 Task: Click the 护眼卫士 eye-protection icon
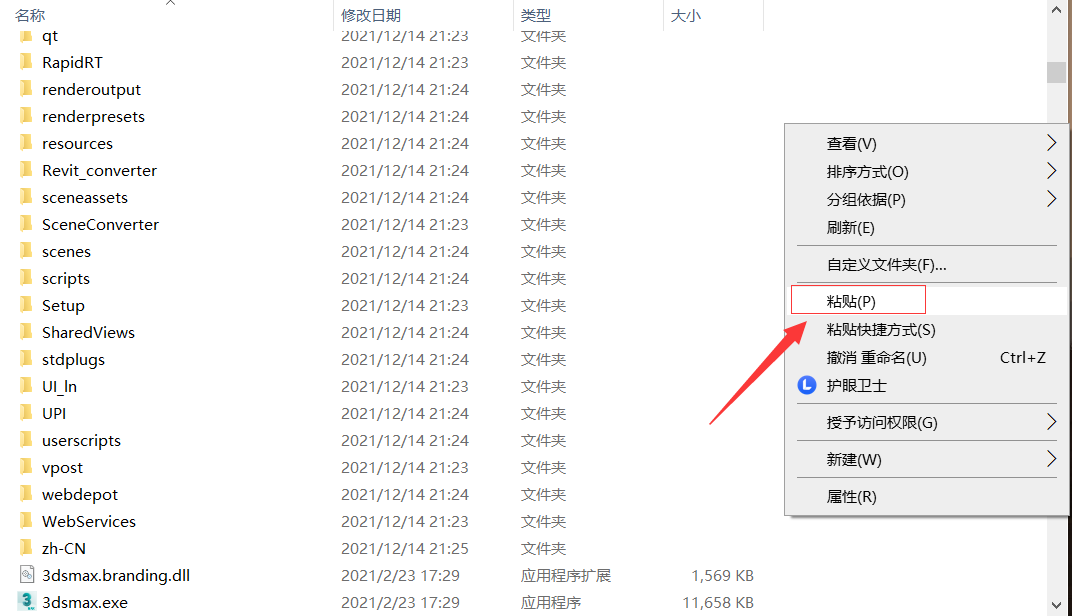806,384
